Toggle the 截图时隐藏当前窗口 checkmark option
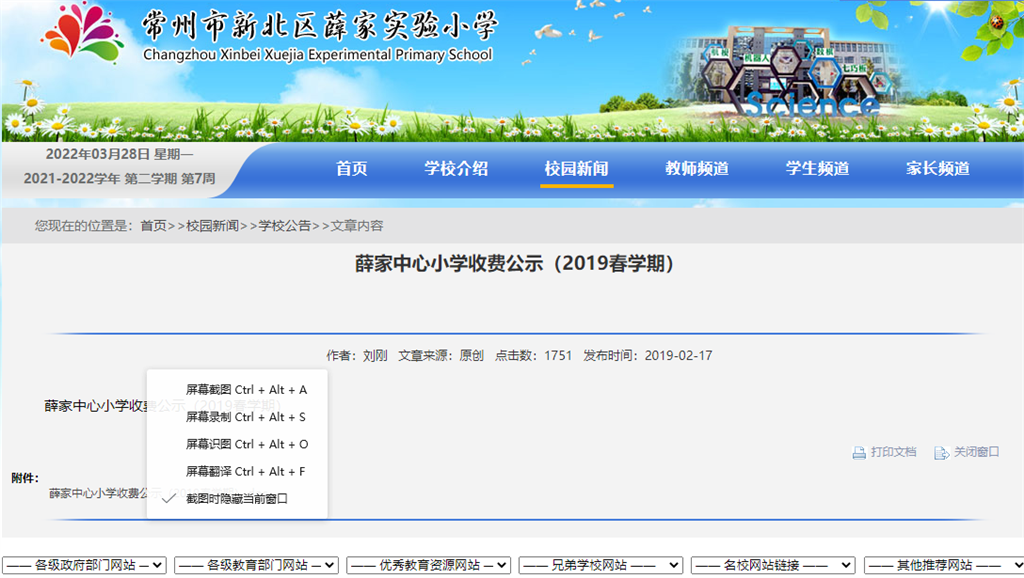The image size is (1024, 578). pyautogui.click(x=237, y=498)
